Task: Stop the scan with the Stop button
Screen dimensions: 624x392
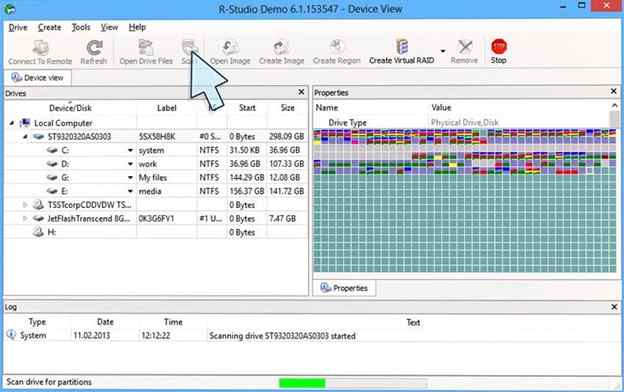Action: coord(498,52)
